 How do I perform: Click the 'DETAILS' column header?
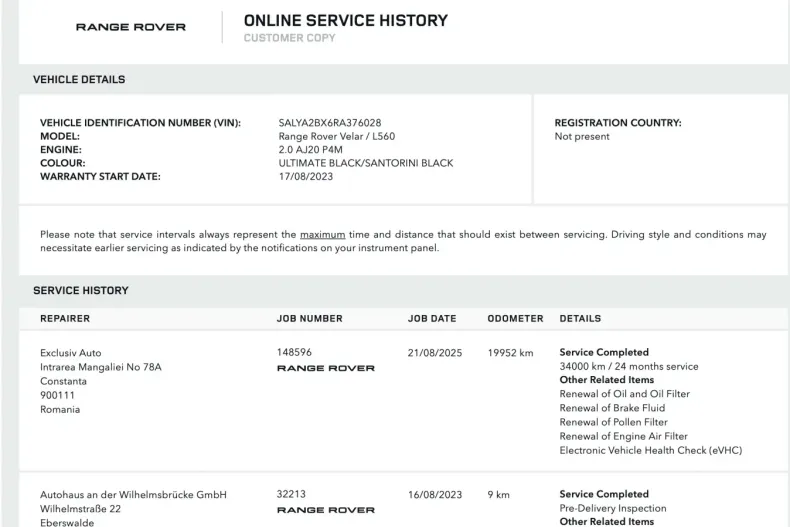point(580,318)
